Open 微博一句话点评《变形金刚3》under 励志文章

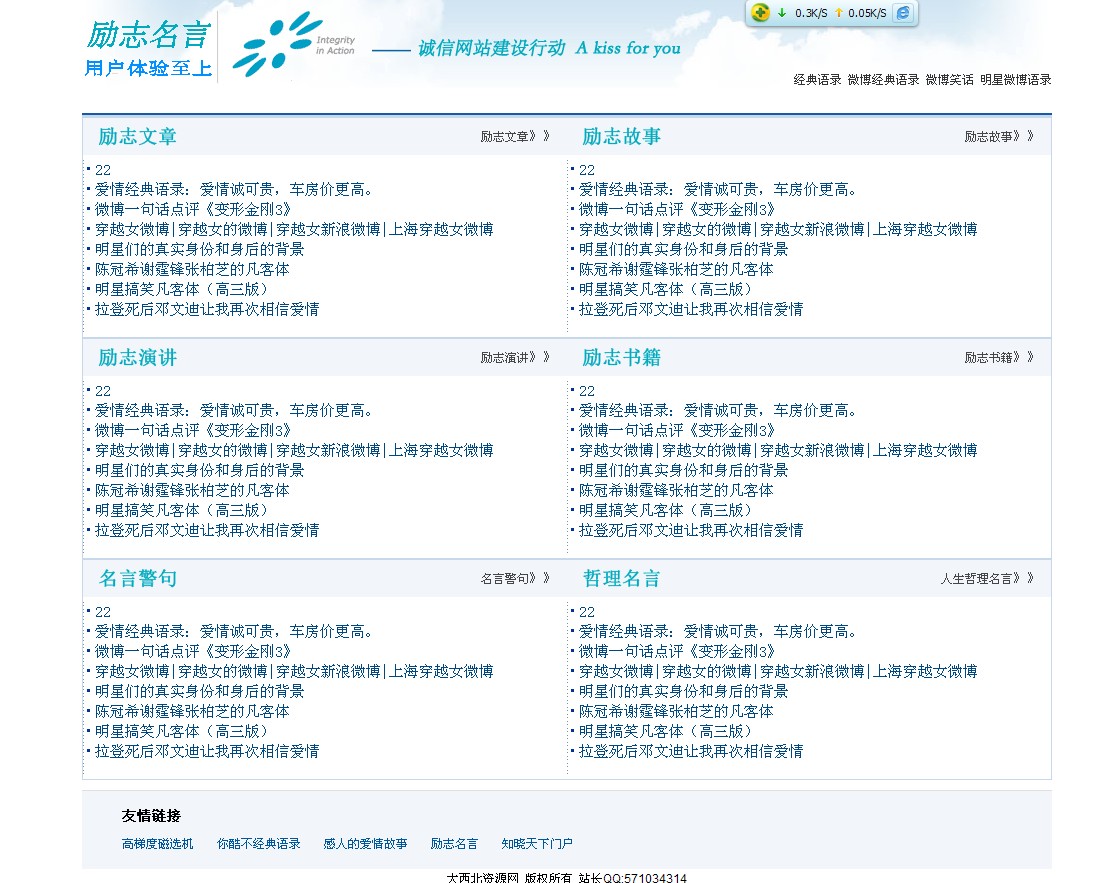[193, 209]
